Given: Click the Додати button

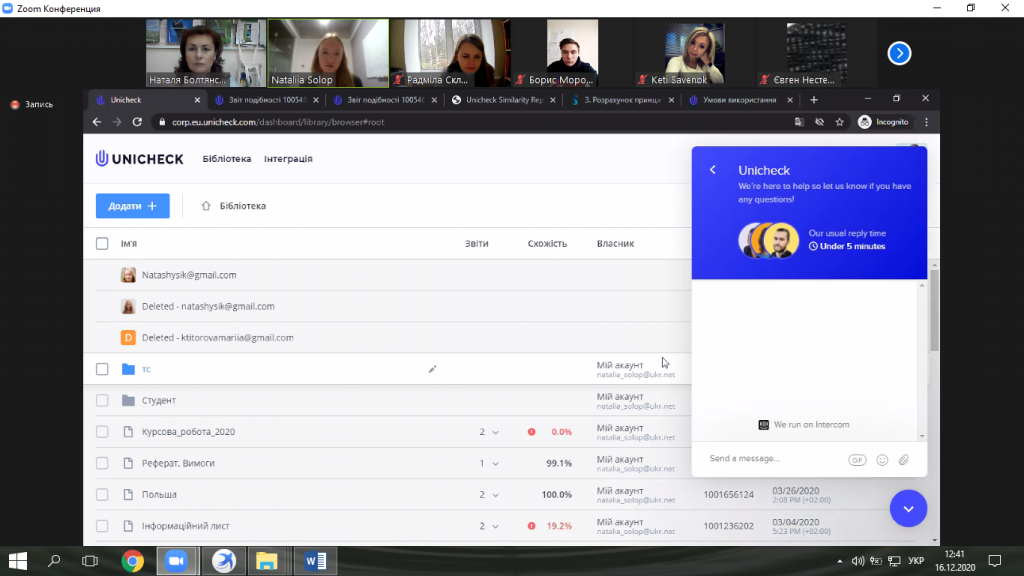Looking at the screenshot, I should (x=132, y=206).
